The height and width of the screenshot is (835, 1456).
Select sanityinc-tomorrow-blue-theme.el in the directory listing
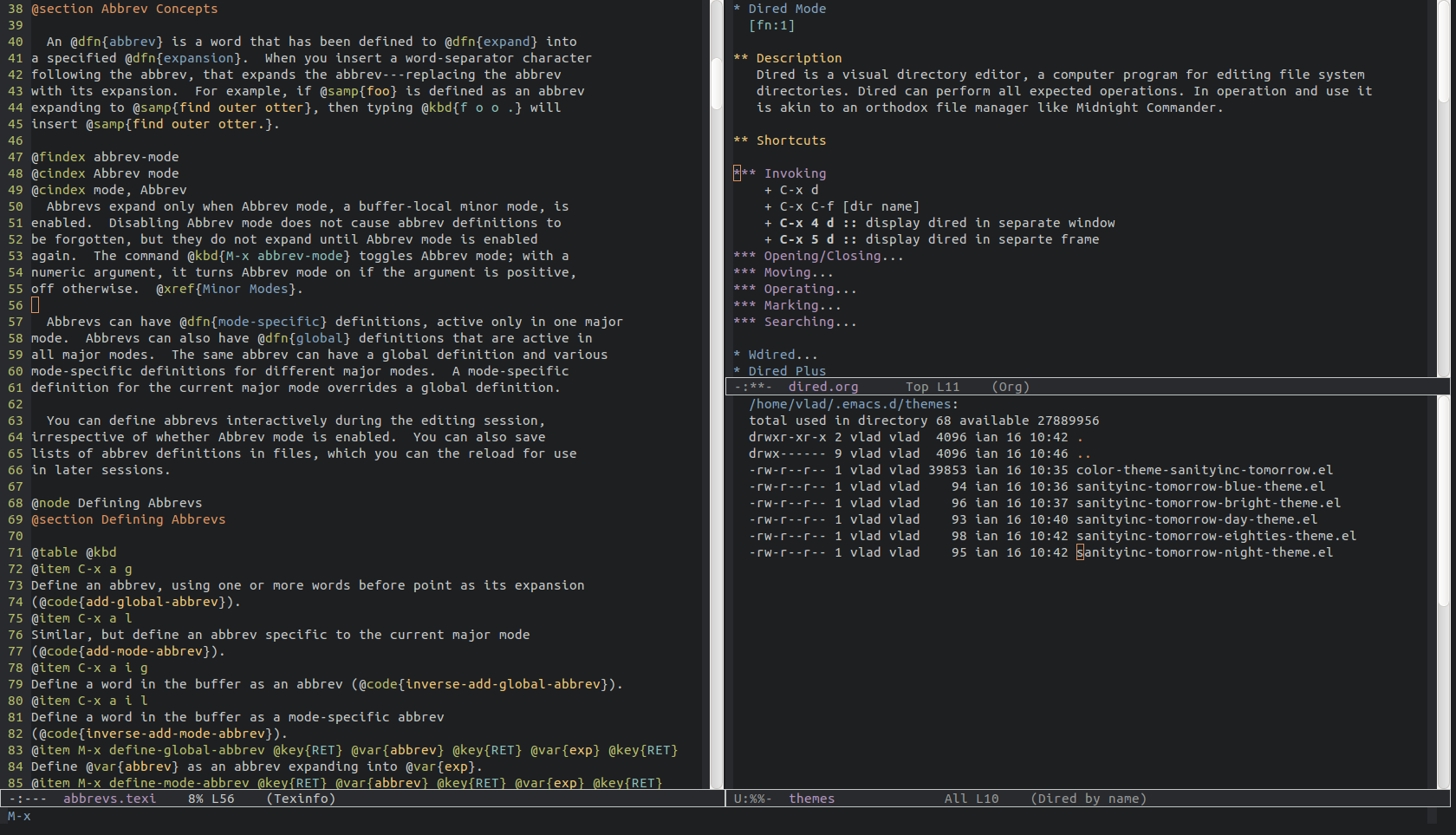[1200, 486]
